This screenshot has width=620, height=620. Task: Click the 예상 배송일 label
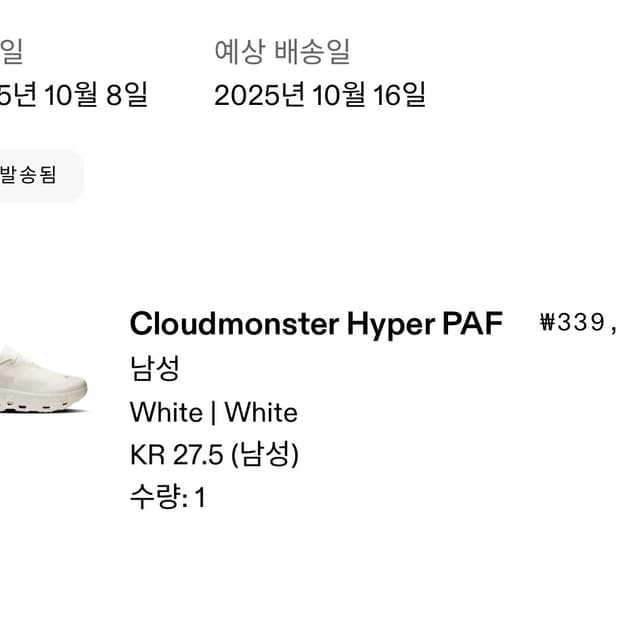pos(282,51)
